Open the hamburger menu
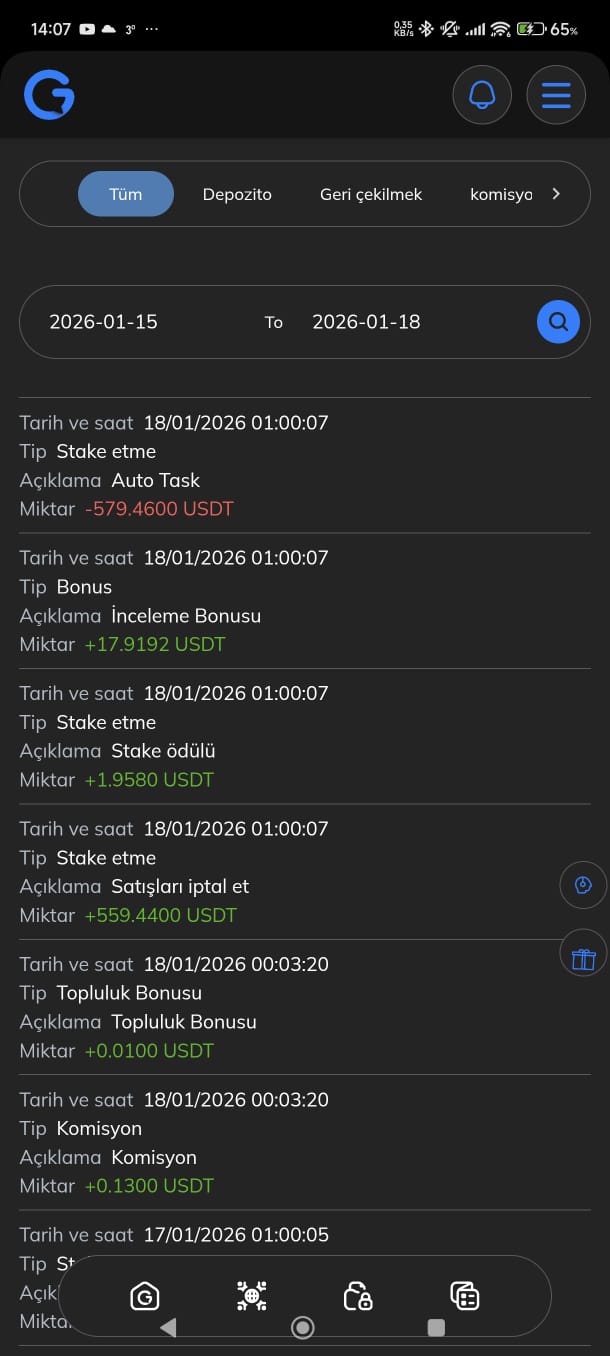 [x=556, y=95]
